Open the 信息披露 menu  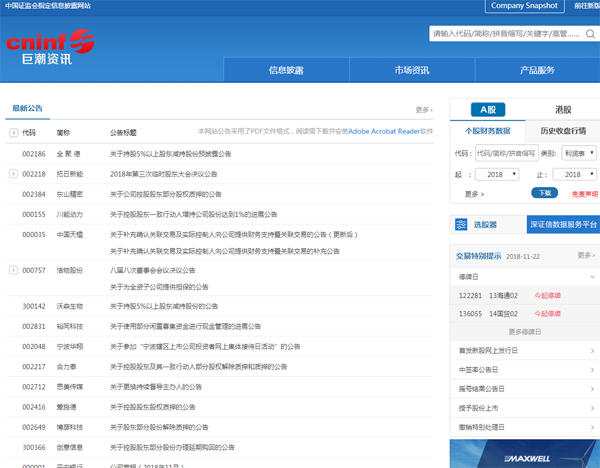pos(286,70)
